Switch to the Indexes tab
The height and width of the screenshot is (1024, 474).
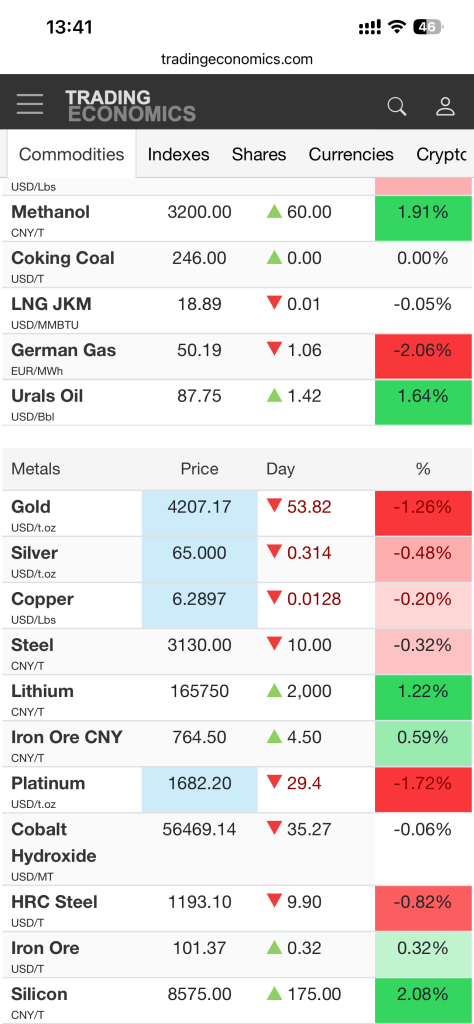(178, 154)
